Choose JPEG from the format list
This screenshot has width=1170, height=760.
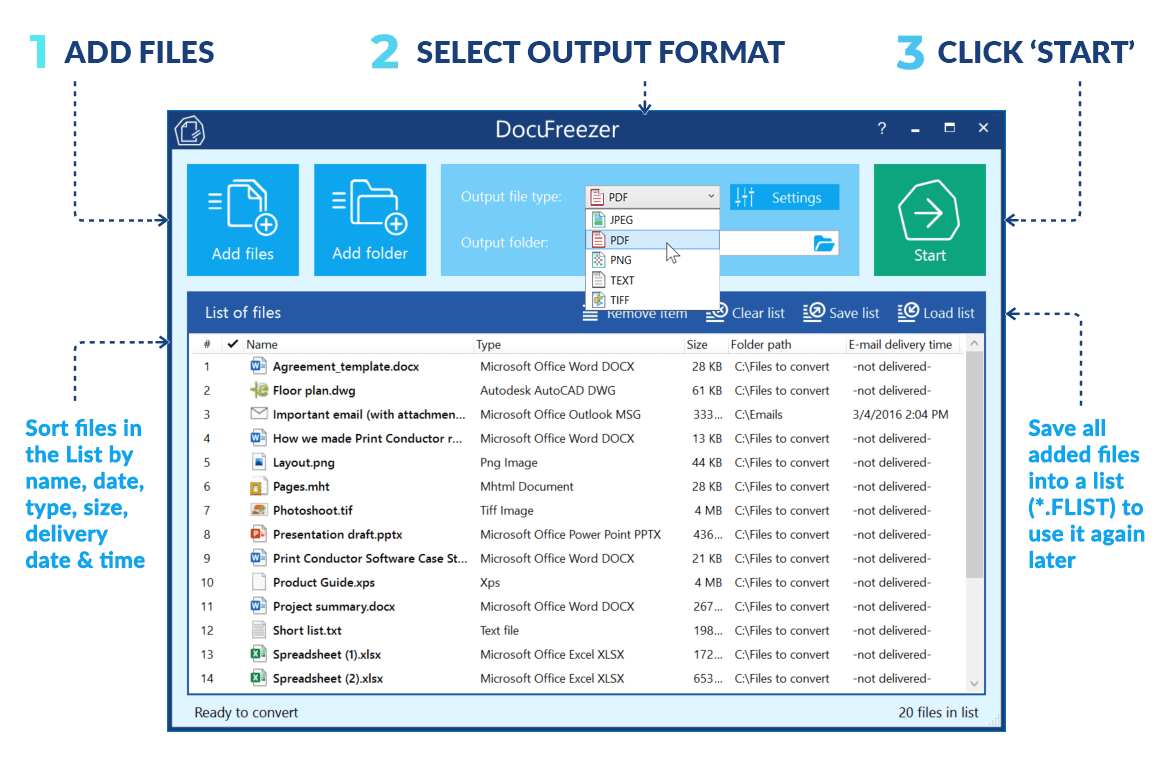652,219
